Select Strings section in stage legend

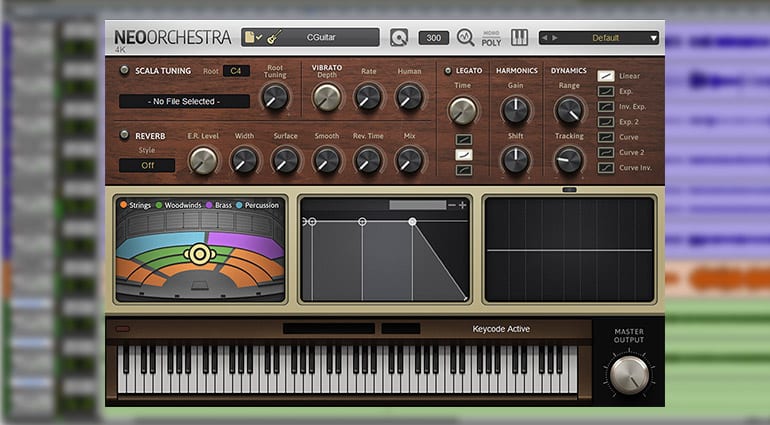click(x=136, y=205)
